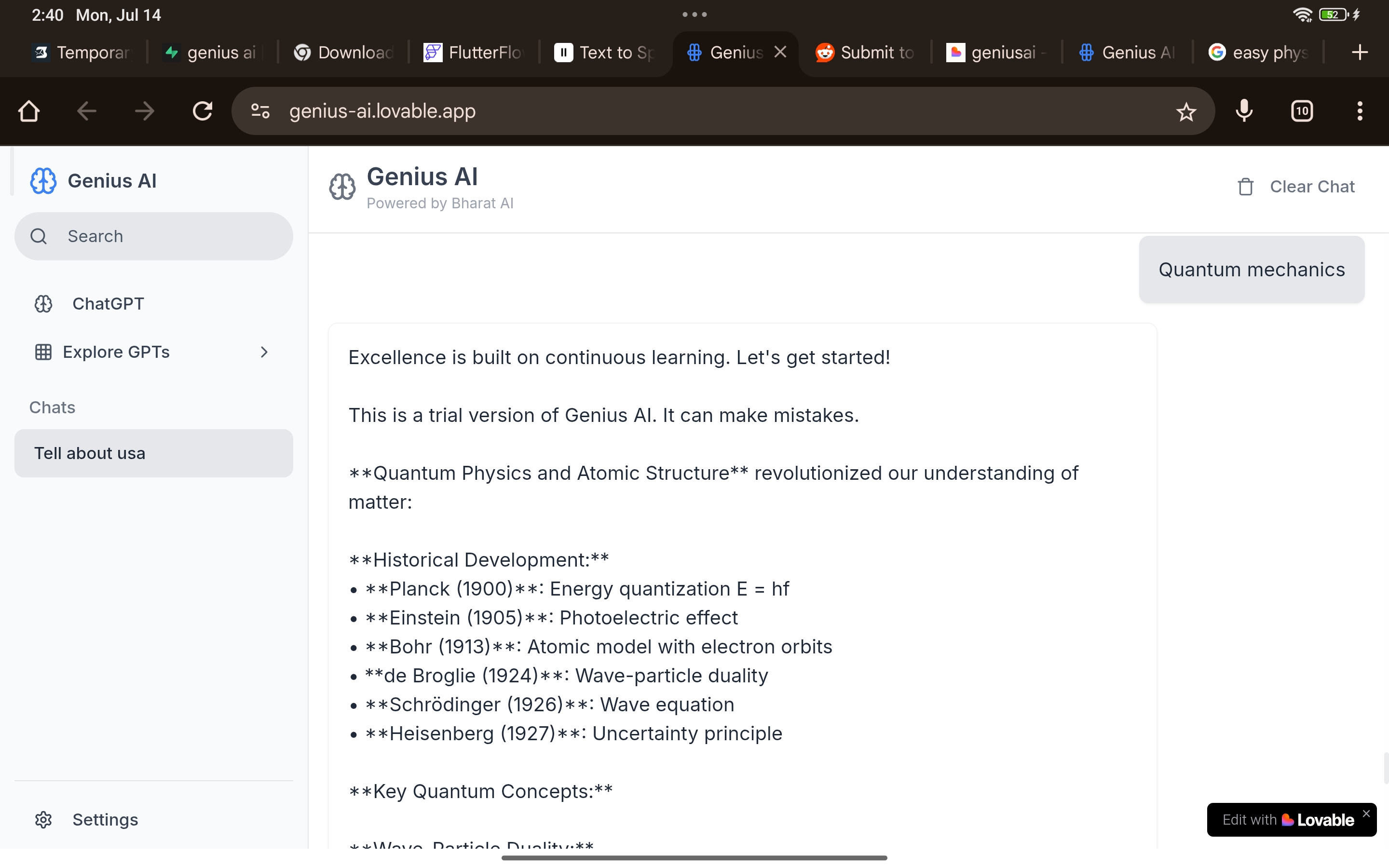This screenshot has height=868, width=1389.
Task: Reload the genius-ai.lovable.app page
Action: click(x=202, y=111)
